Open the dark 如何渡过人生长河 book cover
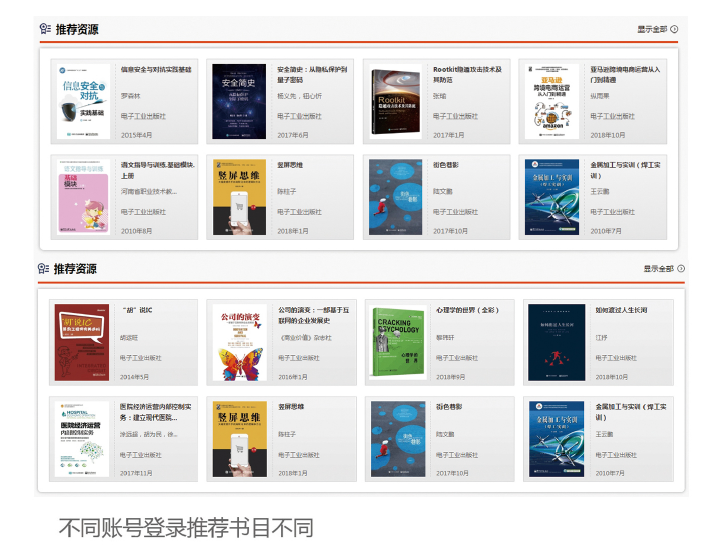This screenshot has height=553, width=705. tap(557, 342)
